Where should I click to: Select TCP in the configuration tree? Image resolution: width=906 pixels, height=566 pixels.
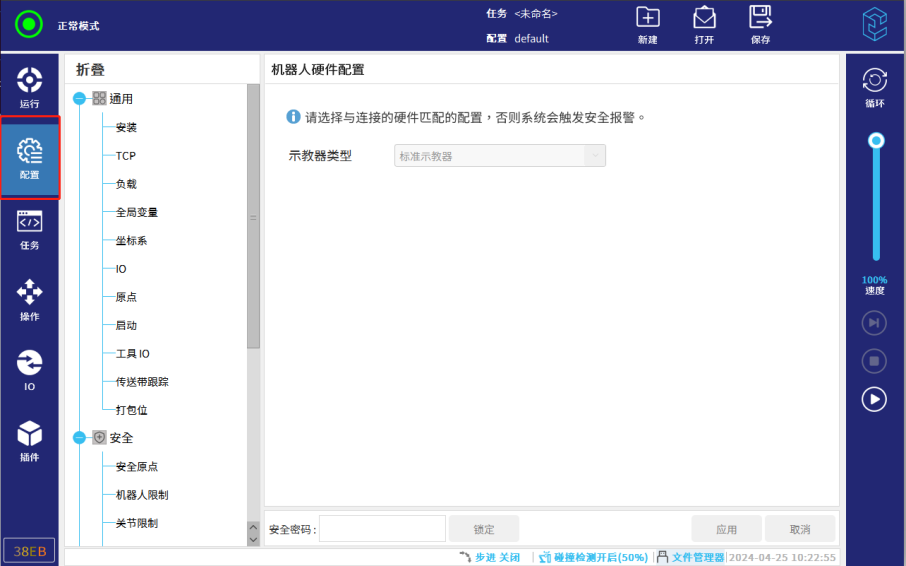point(125,156)
